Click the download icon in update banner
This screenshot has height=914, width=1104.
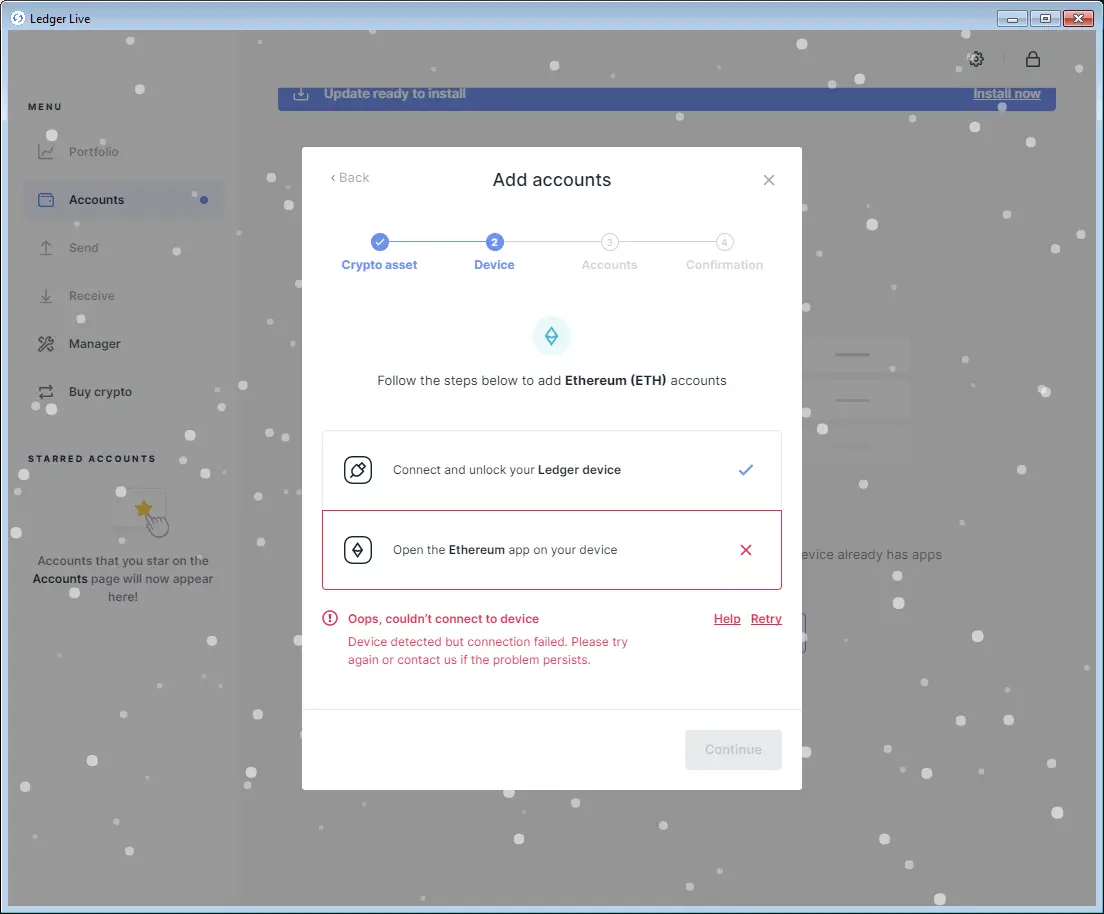click(301, 94)
